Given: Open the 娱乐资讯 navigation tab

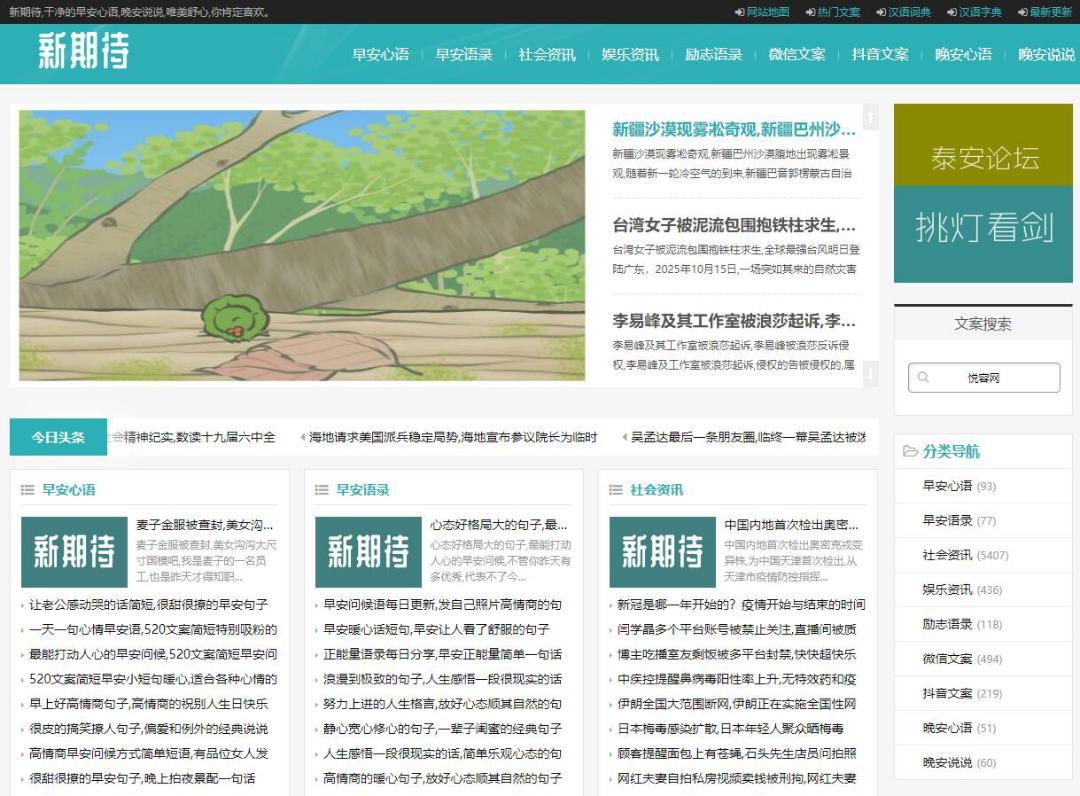Looking at the screenshot, I should point(630,54).
